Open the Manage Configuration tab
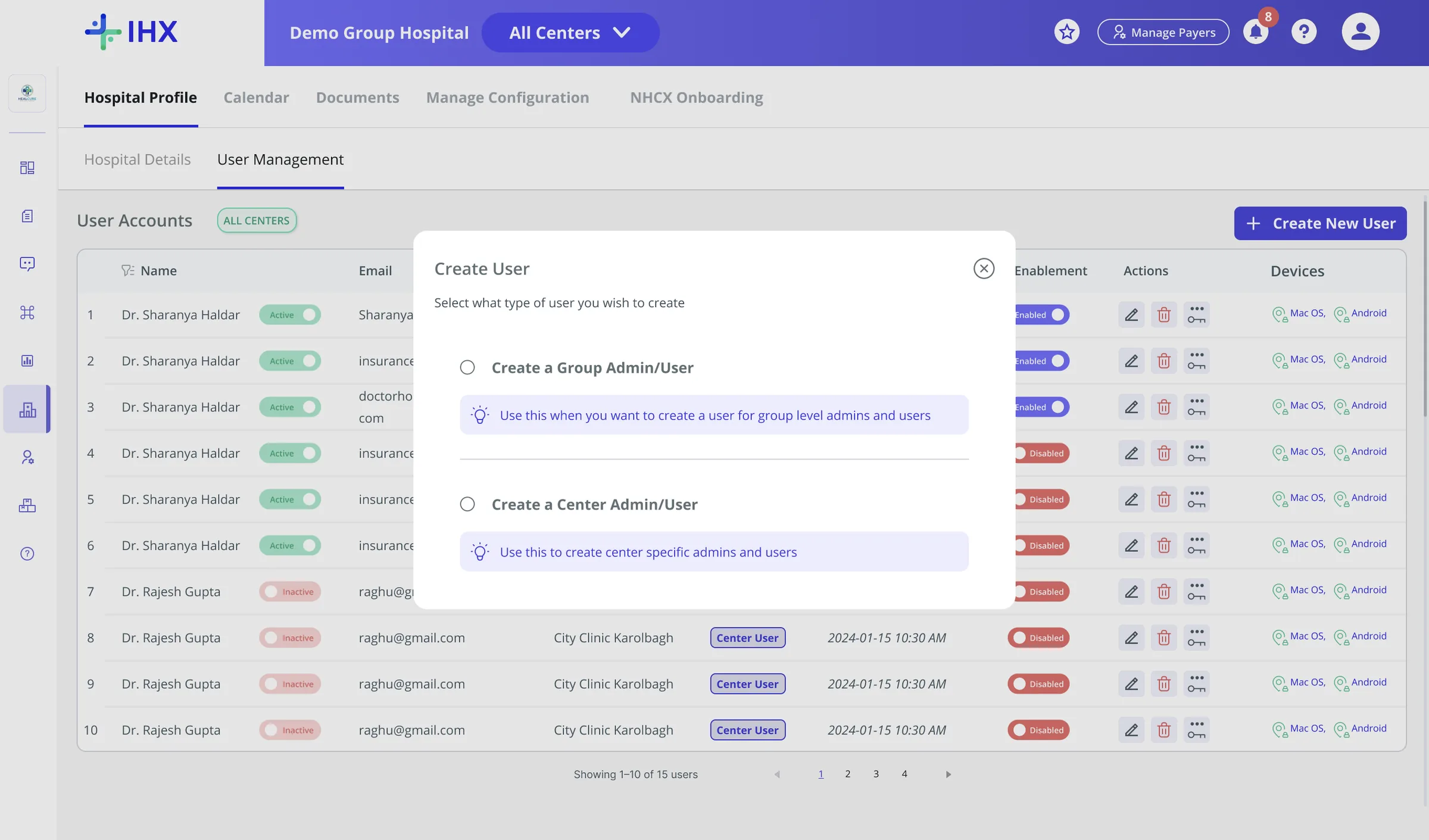1429x840 pixels. 507,98
